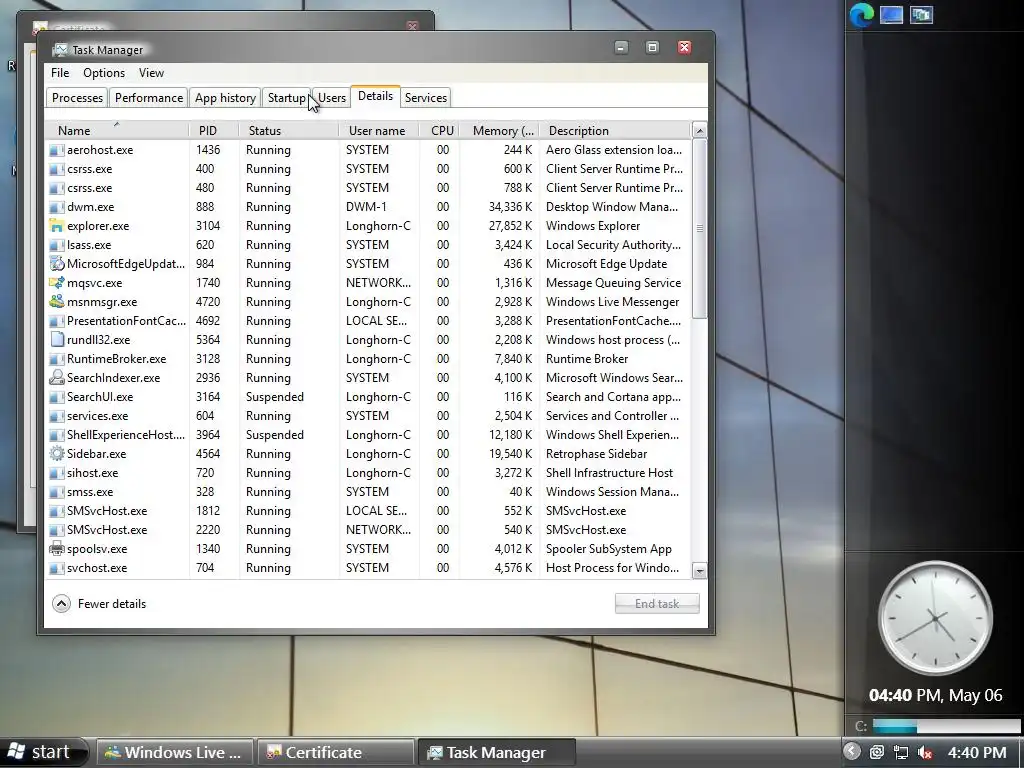
Task: Switch to the Services tab
Action: [x=426, y=97]
